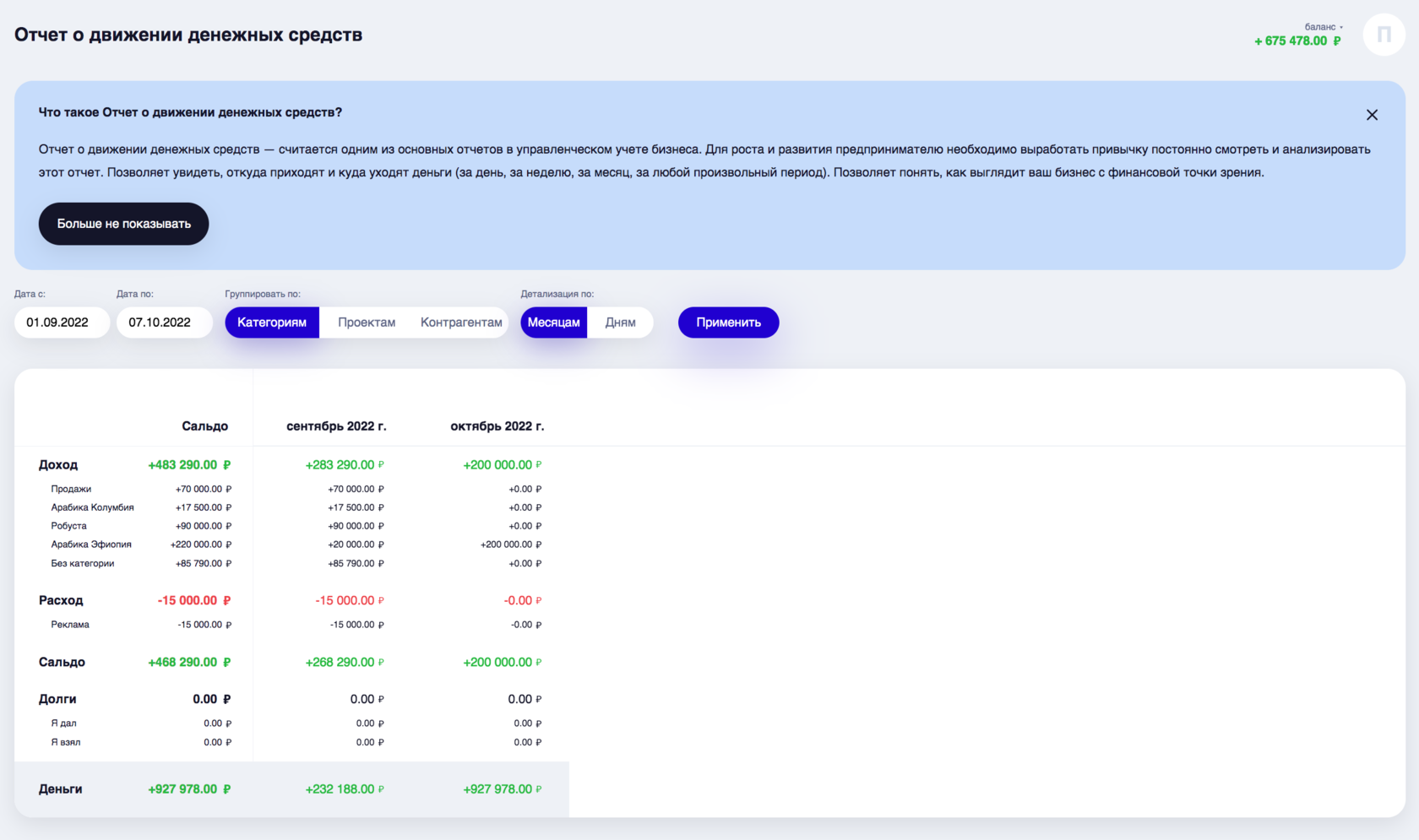Click the balance value «+ 675 478.00 ₽»
The width and height of the screenshot is (1419, 840).
pos(1297,41)
